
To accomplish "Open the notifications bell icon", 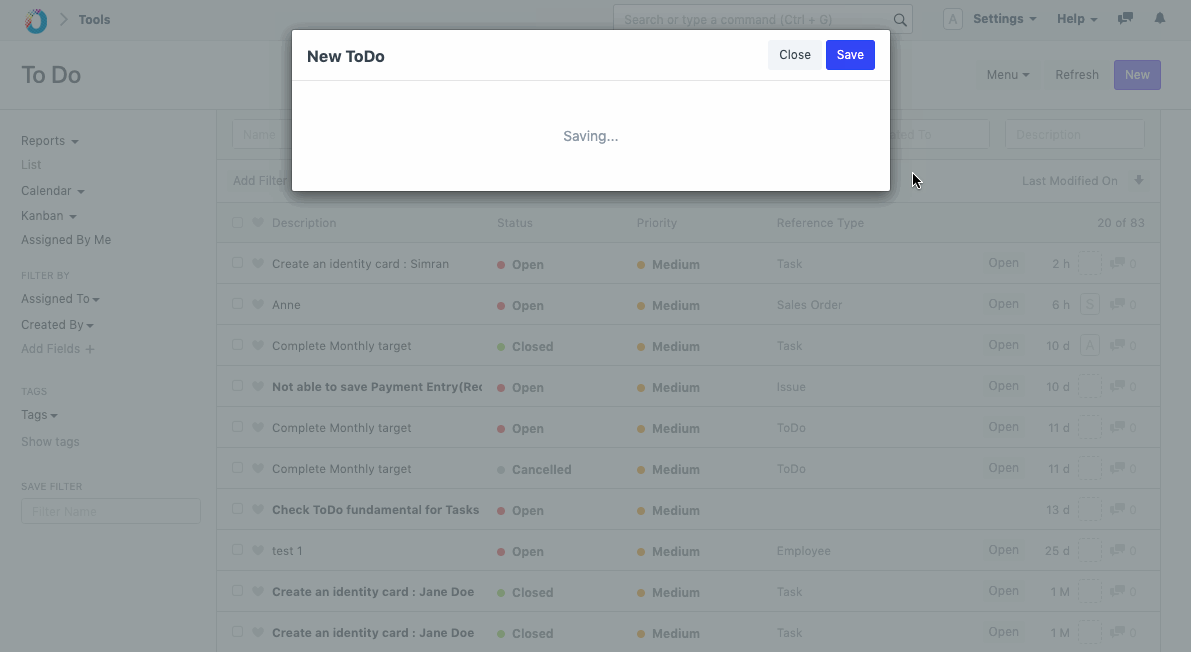I will tap(1160, 19).
